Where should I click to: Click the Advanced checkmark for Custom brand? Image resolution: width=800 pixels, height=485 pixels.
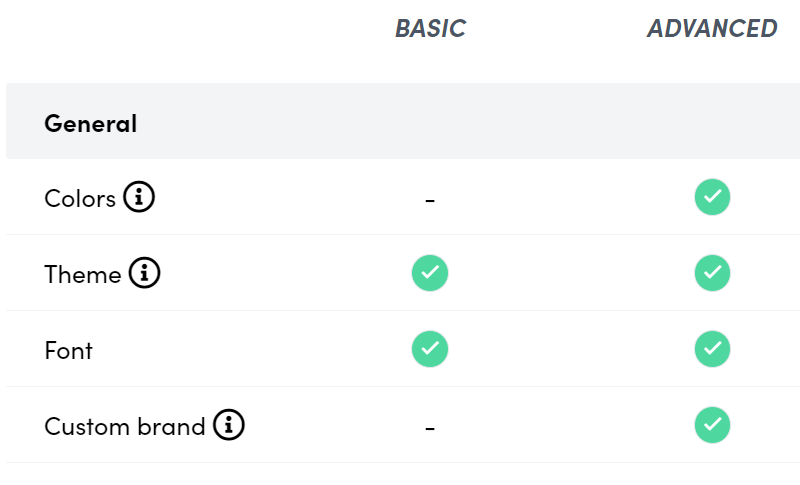click(x=712, y=425)
